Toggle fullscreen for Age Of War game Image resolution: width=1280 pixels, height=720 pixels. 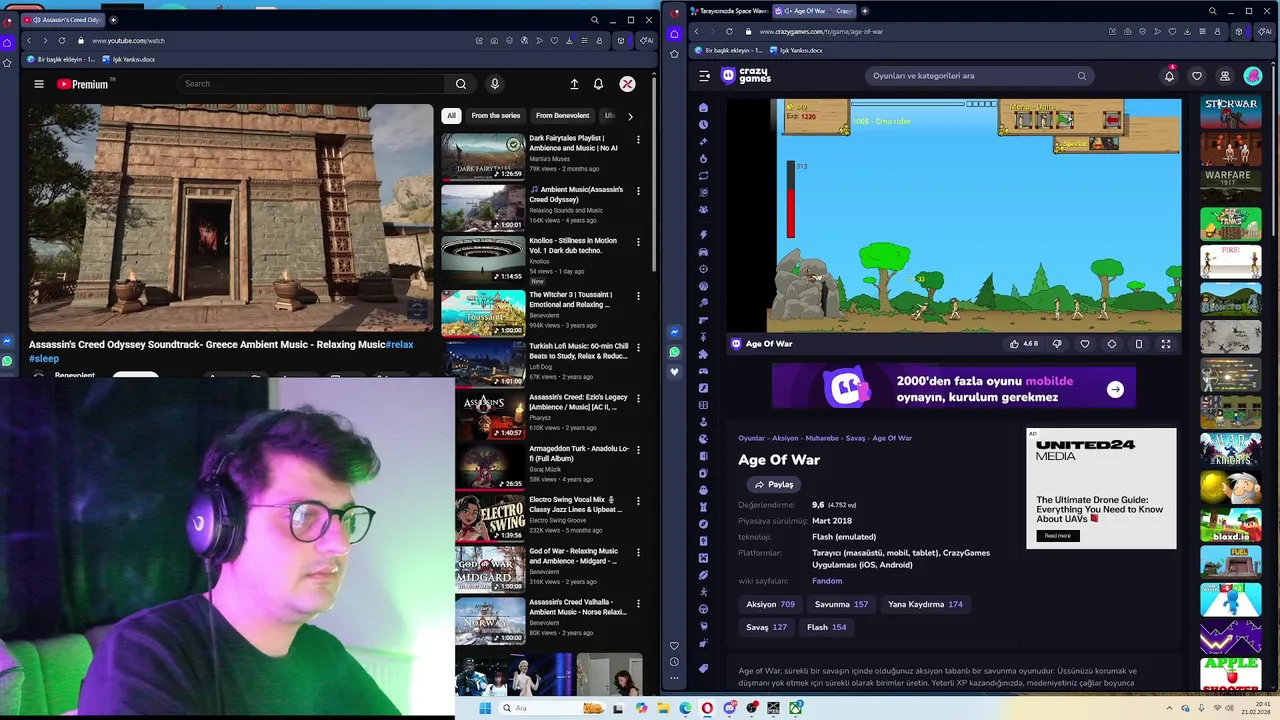coord(1166,344)
